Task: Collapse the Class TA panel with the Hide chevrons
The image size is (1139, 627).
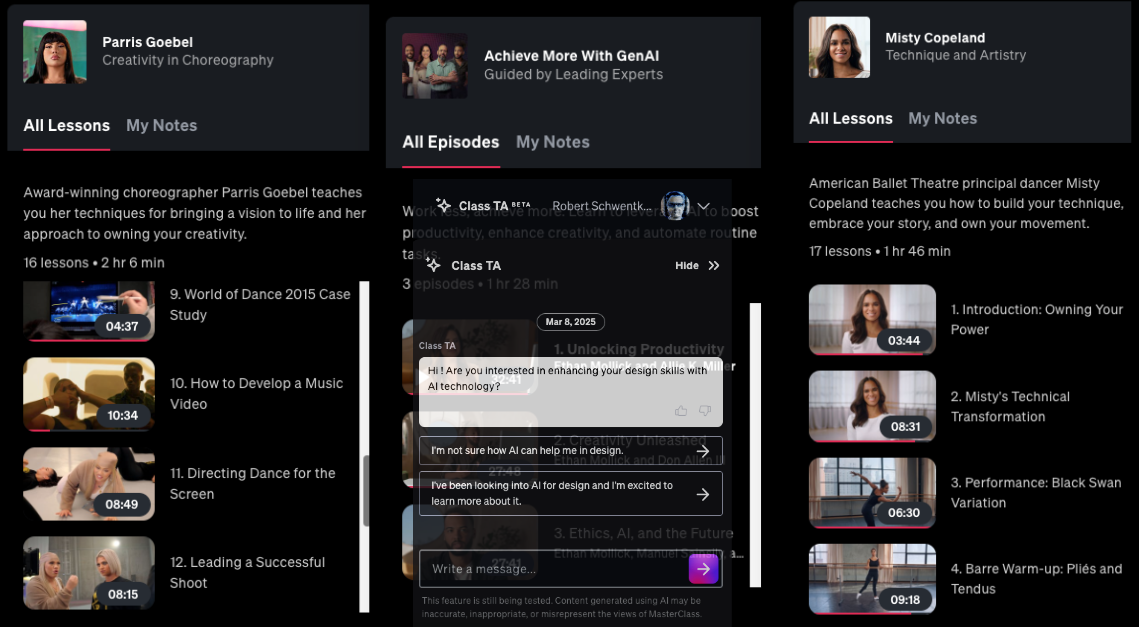Action: pyautogui.click(x=714, y=266)
